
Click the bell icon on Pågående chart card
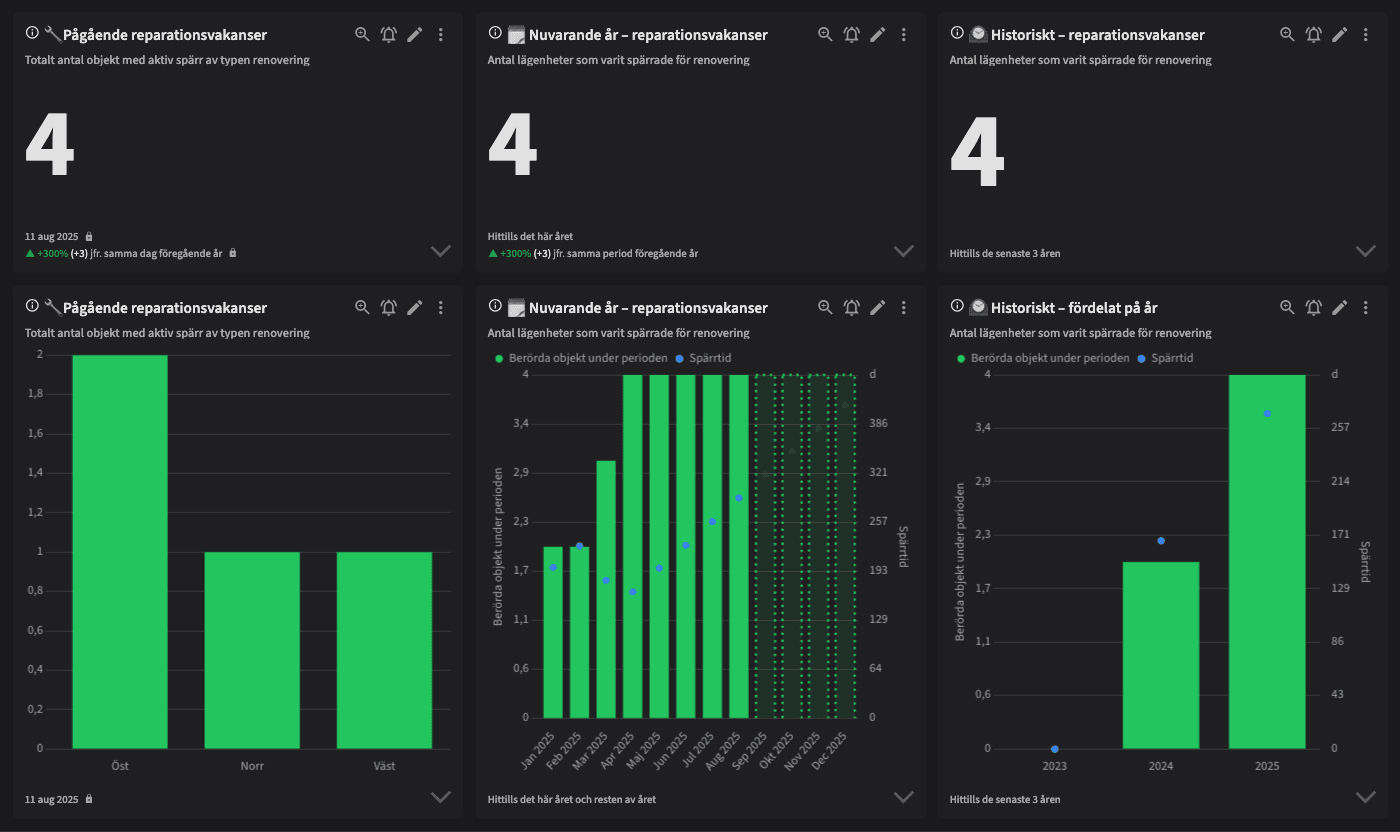[388, 307]
